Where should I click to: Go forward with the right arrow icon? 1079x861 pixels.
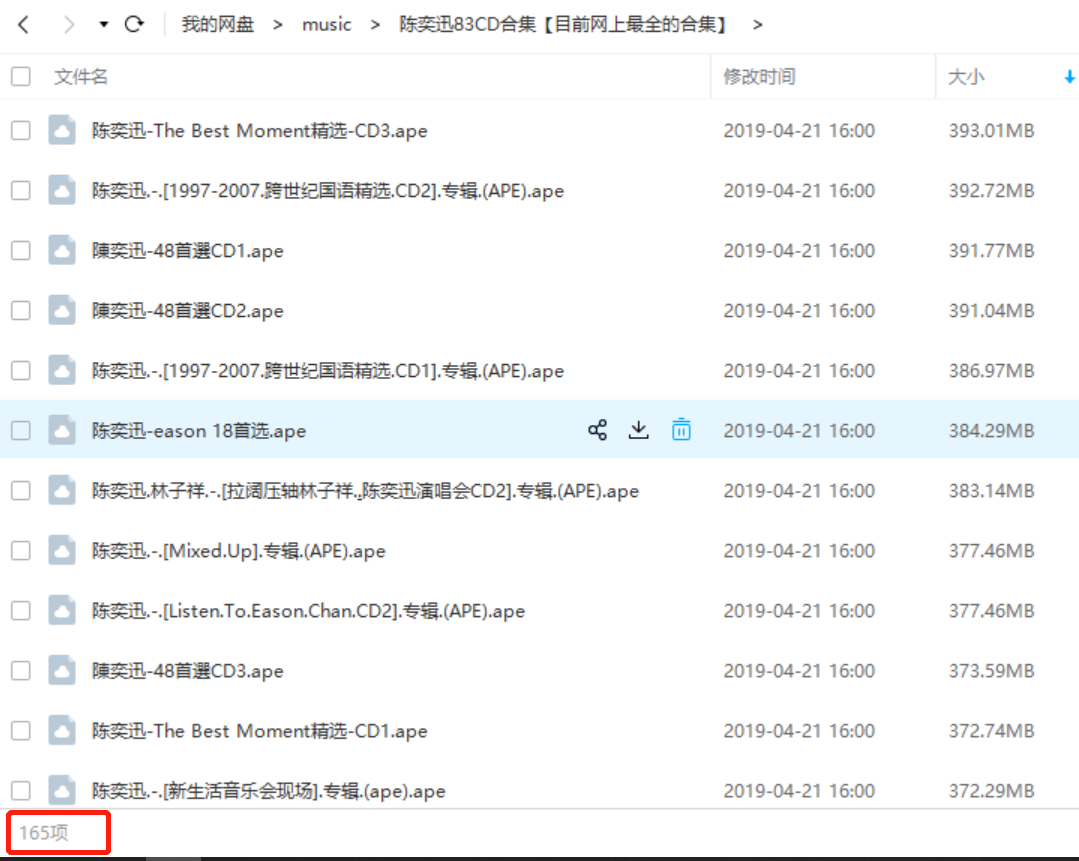tap(68, 25)
